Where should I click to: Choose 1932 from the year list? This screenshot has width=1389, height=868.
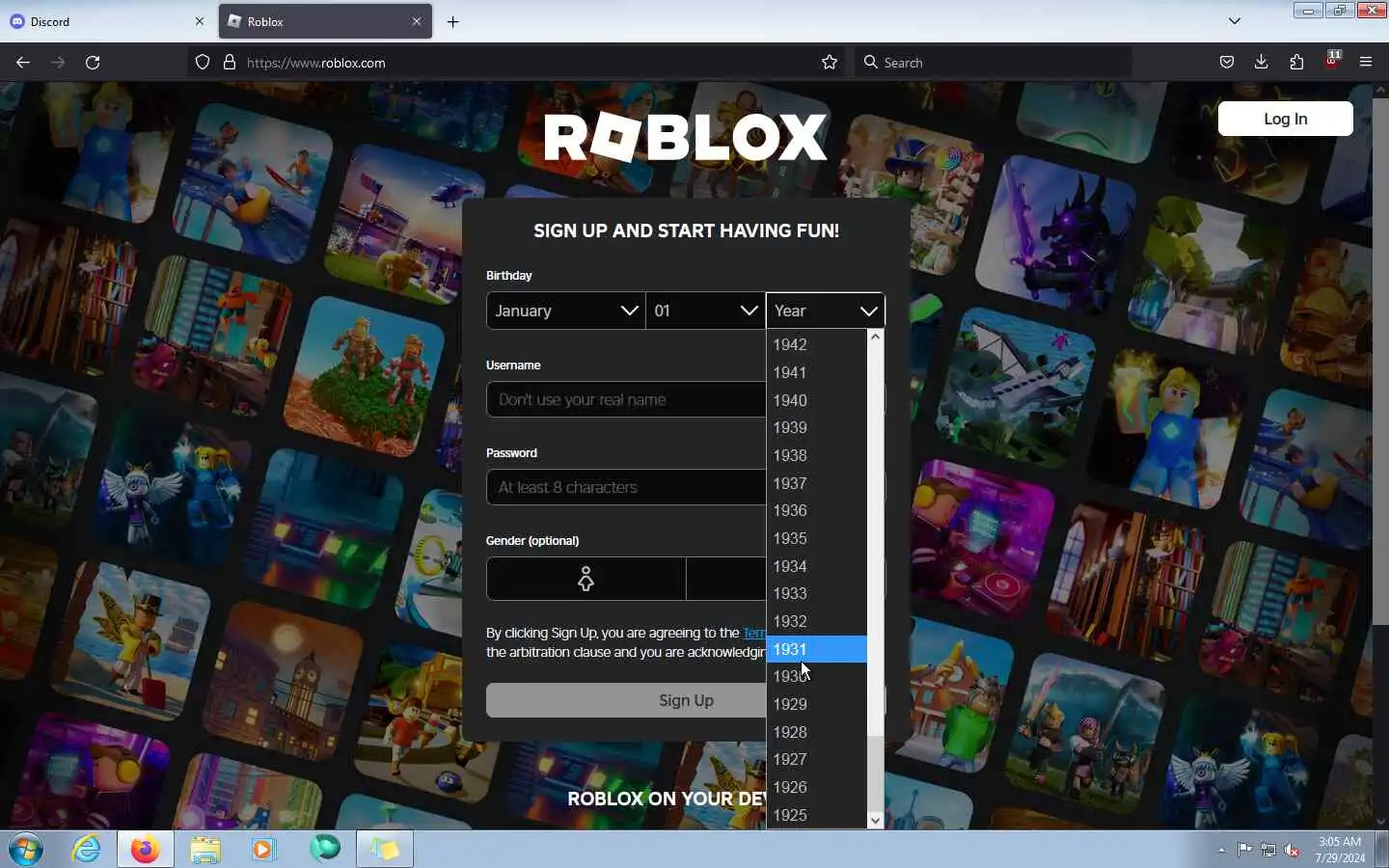click(816, 621)
